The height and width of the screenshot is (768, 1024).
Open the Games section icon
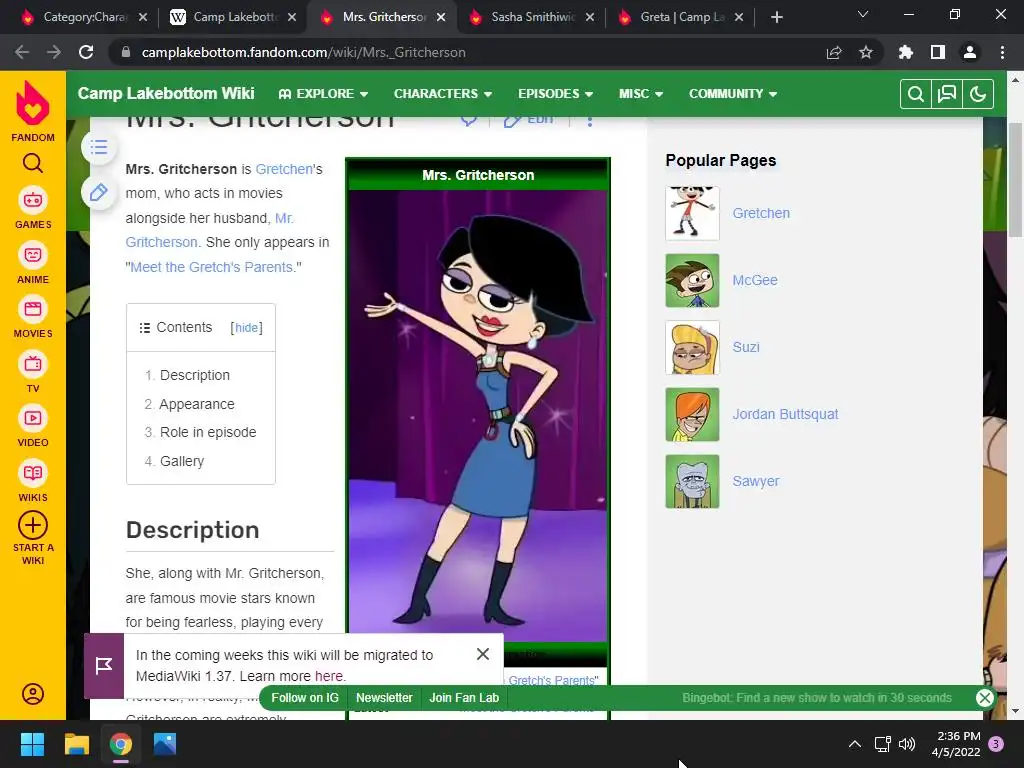33,200
